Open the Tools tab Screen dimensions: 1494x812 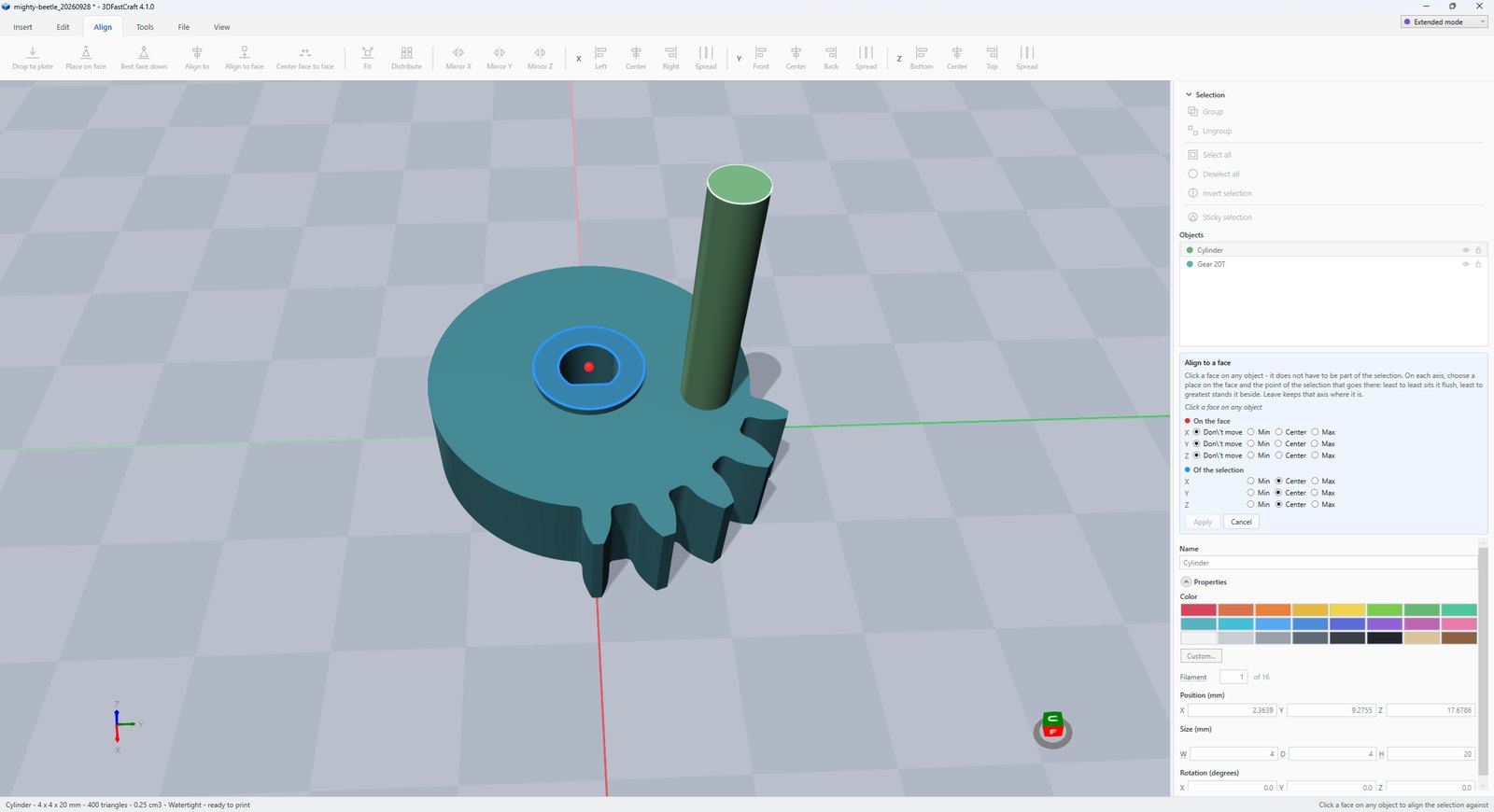pyautogui.click(x=145, y=27)
